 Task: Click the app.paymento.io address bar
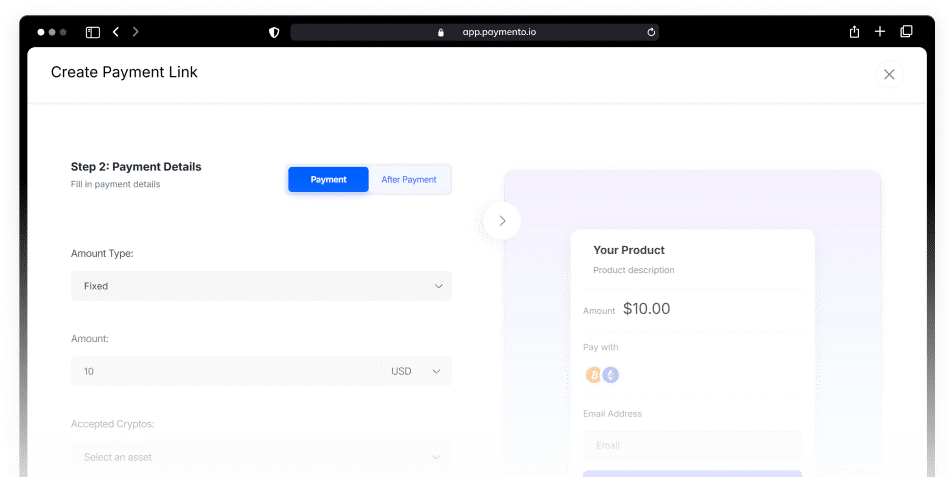pos(474,32)
